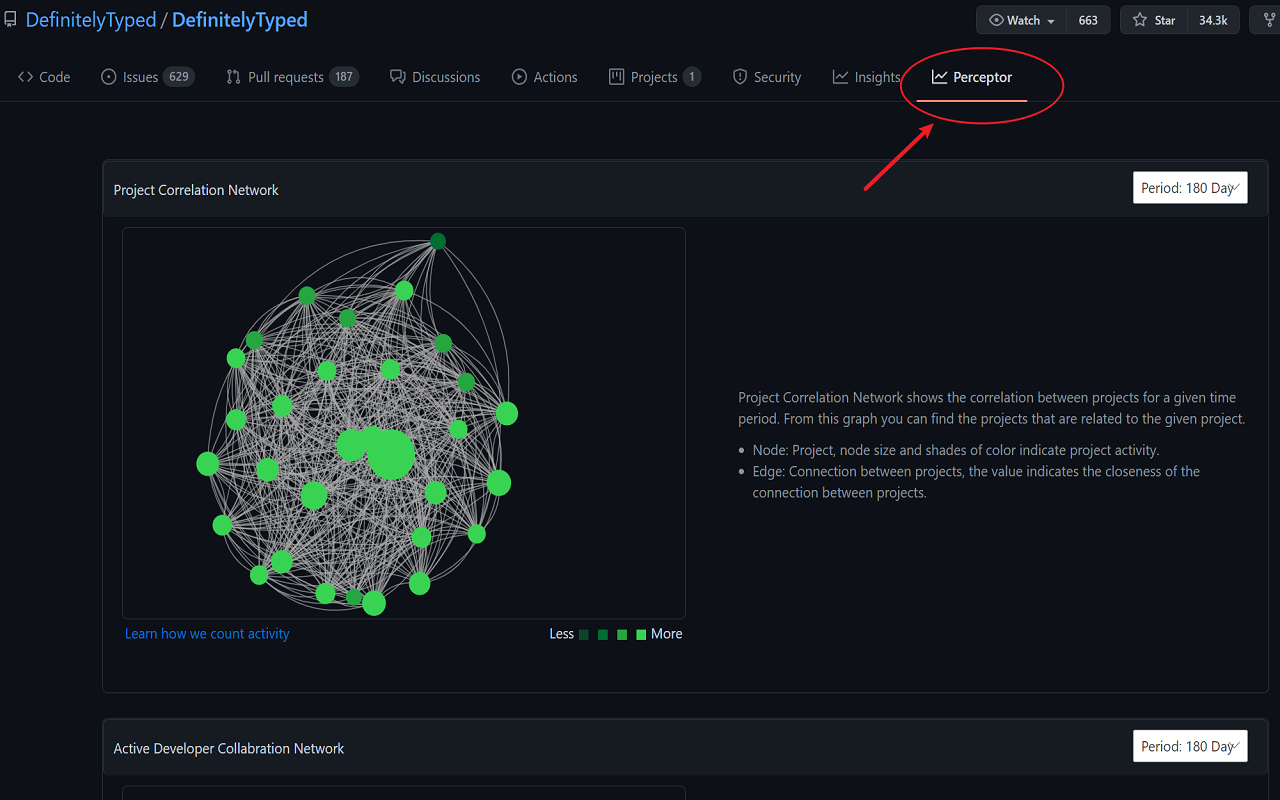Switch to the Perceptor tab

[972, 77]
